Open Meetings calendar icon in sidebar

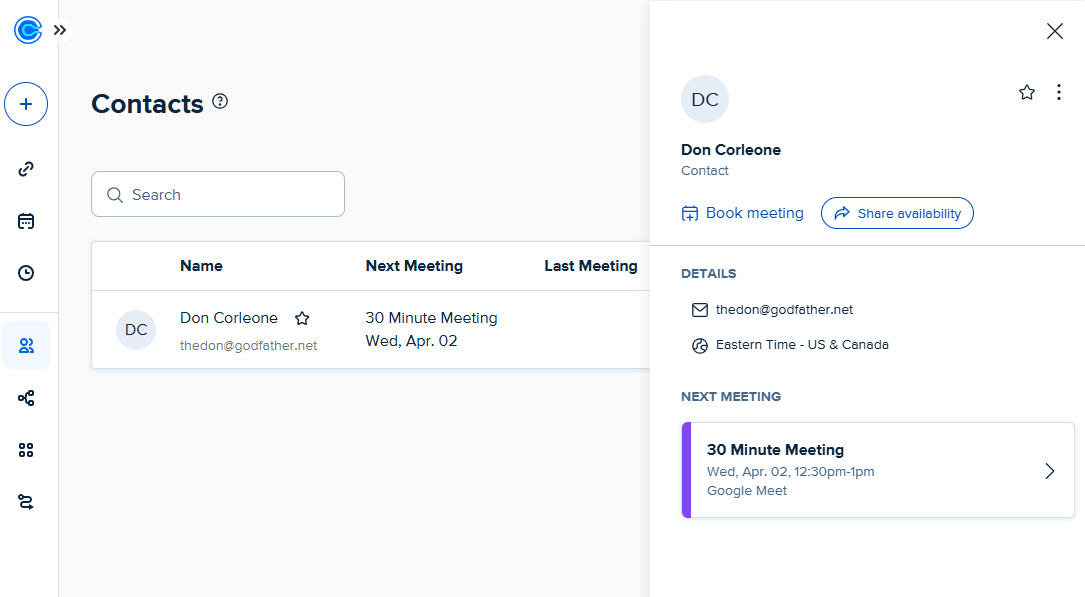tap(26, 221)
